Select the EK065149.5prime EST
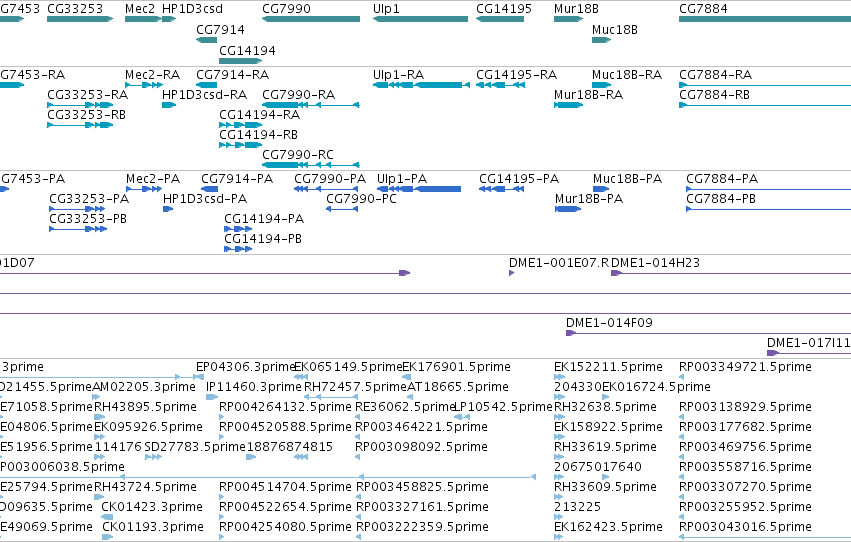The width and height of the screenshot is (851, 542). coord(301,377)
